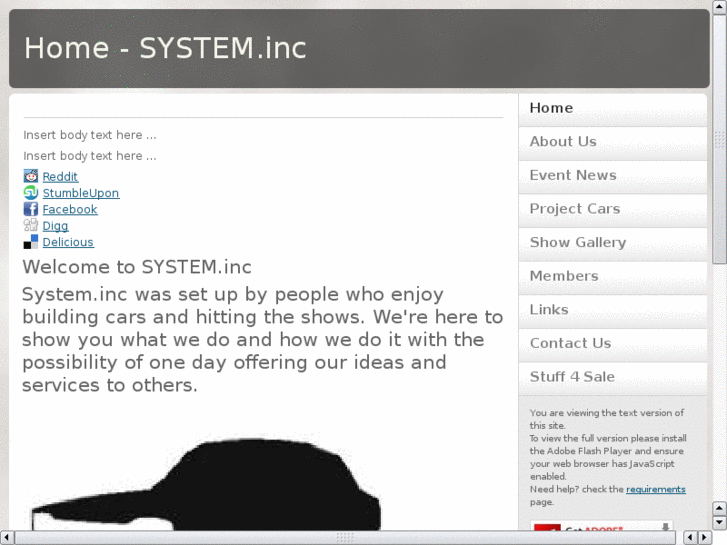Open the About Us menu item
This screenshot has height=545, width=727.
563,142
